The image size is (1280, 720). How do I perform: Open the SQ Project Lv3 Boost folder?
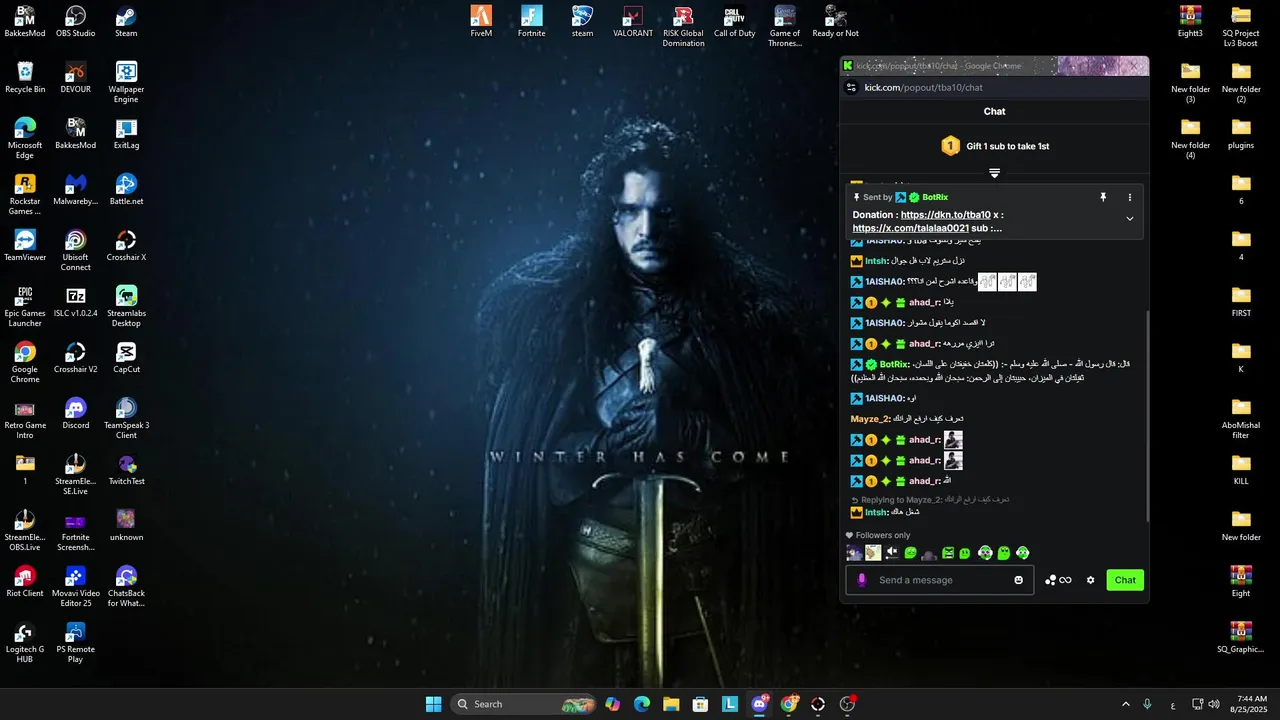(x=1241, y=26)
